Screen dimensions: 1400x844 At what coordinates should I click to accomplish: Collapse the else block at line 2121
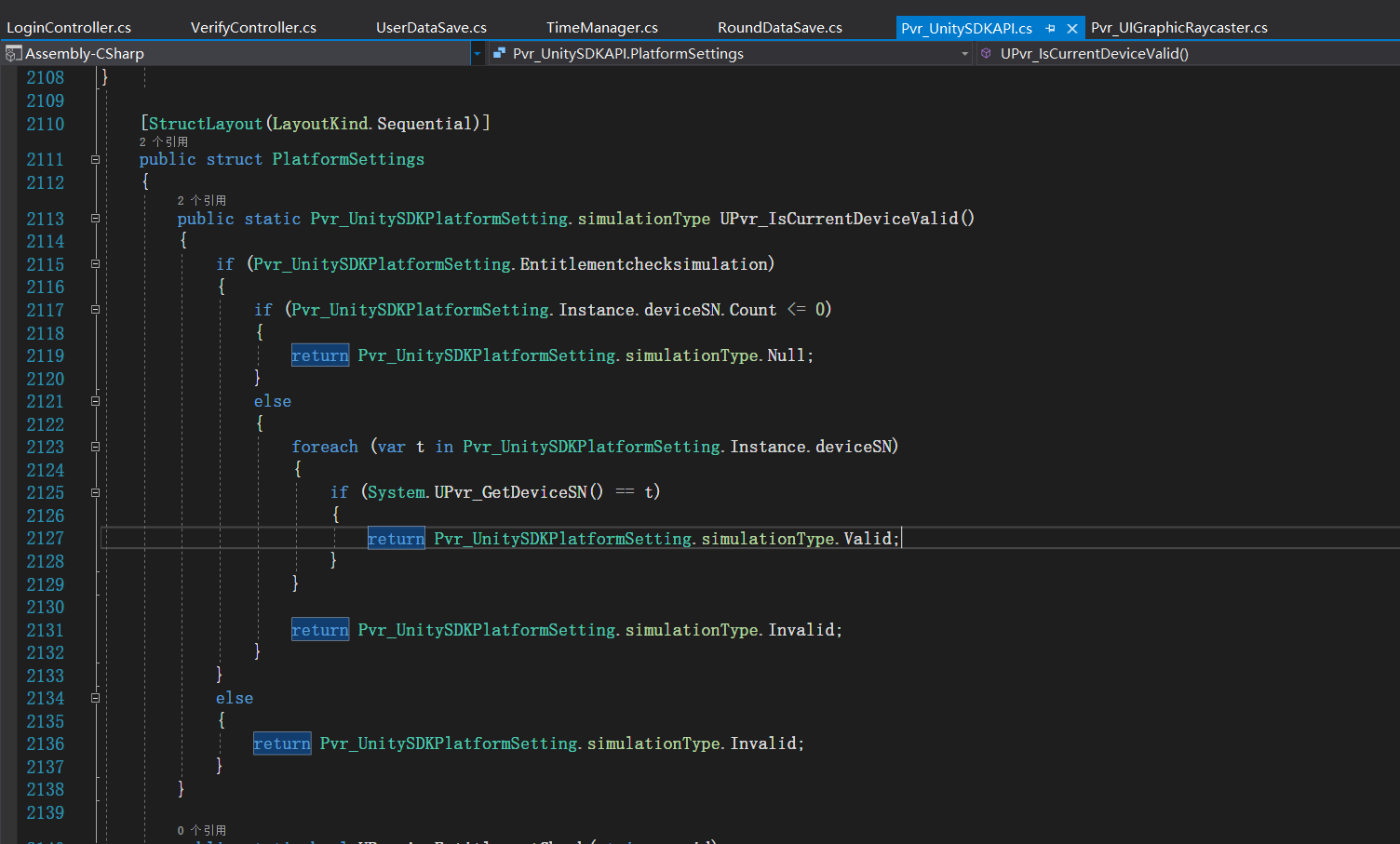[x=95, y=401]
